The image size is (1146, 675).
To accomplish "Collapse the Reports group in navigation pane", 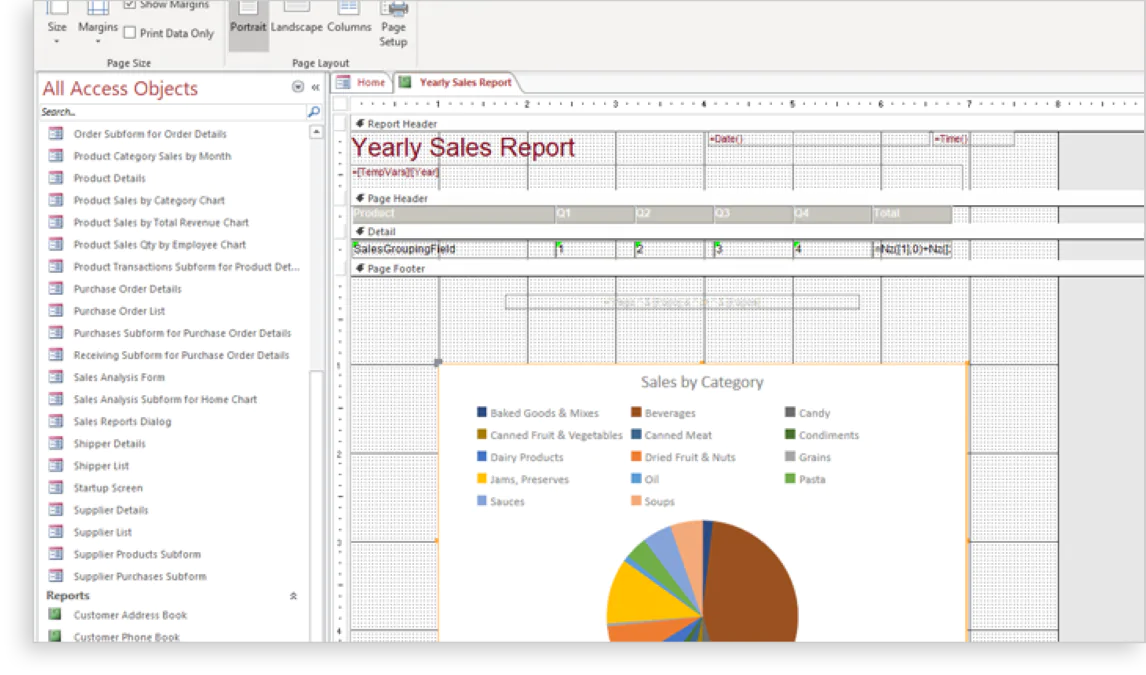I will 293,595.
